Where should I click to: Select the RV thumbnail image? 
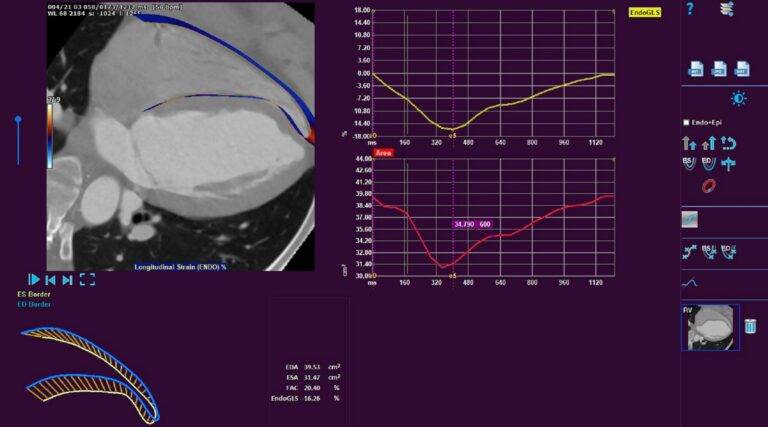(x=711, y=328)
